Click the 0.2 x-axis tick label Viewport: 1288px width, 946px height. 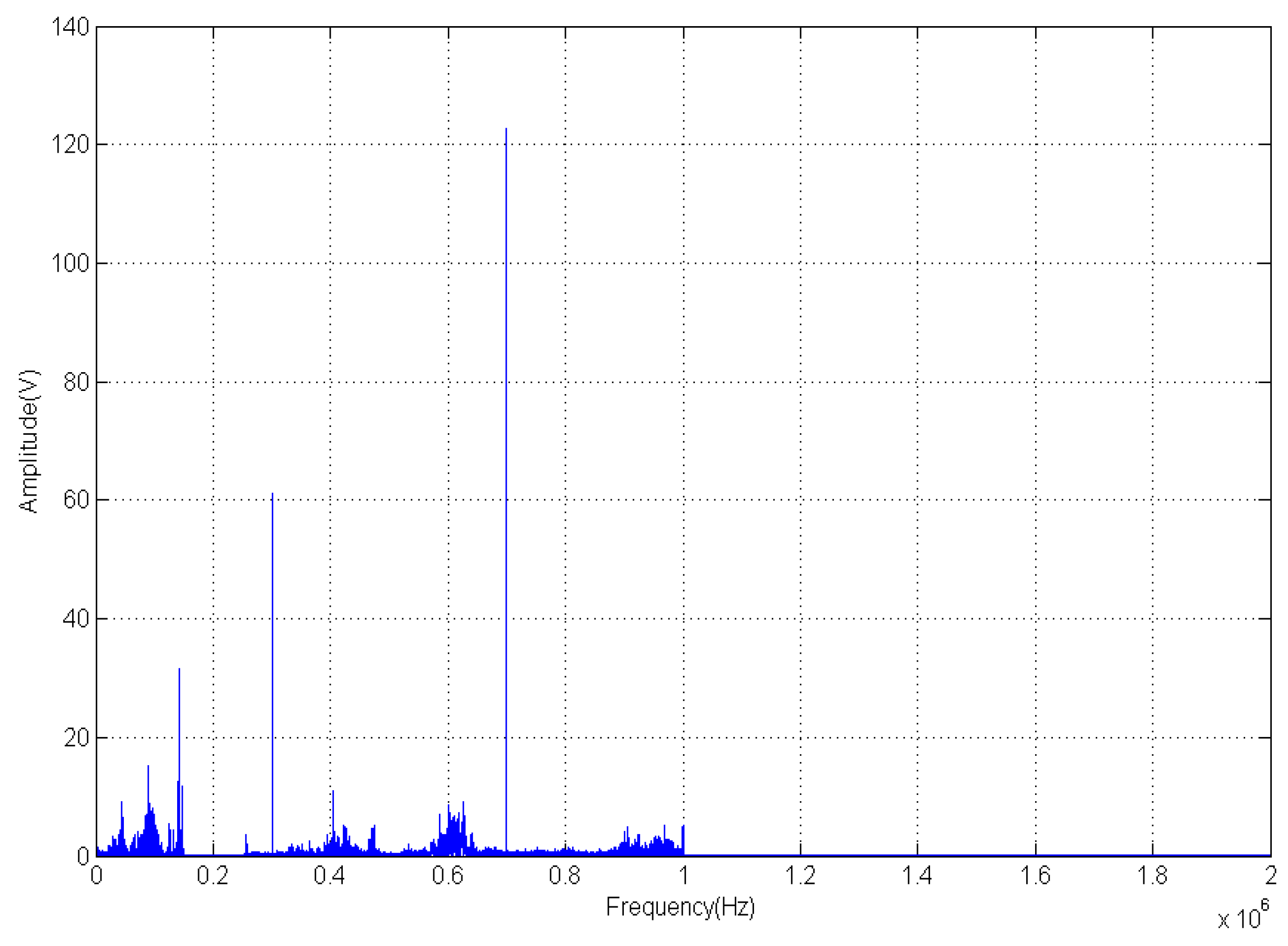212,875
